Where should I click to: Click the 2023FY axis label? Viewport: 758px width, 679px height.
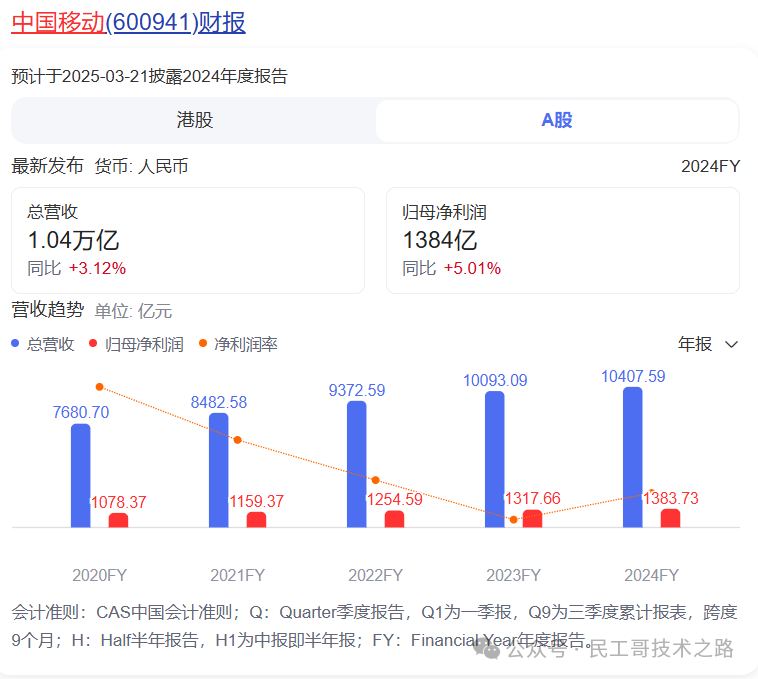point(513,575)
